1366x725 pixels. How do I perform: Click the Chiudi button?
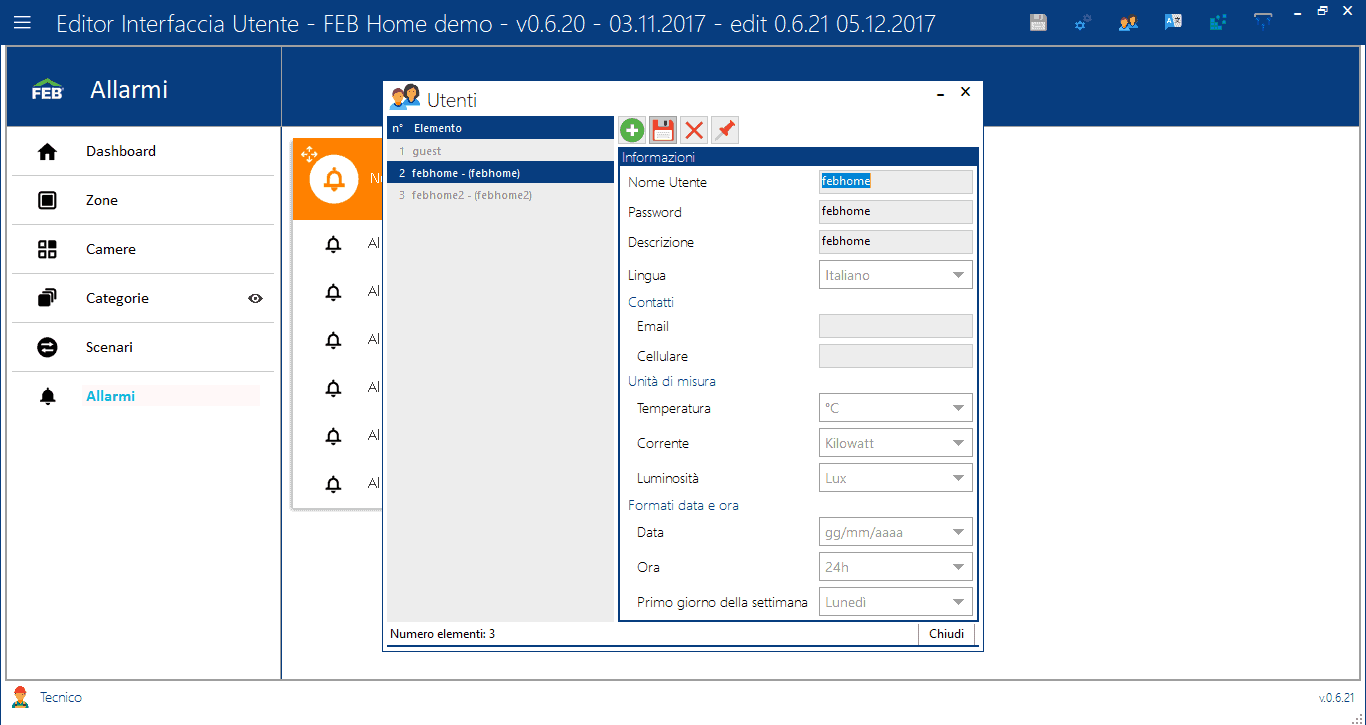coord(946,634)
